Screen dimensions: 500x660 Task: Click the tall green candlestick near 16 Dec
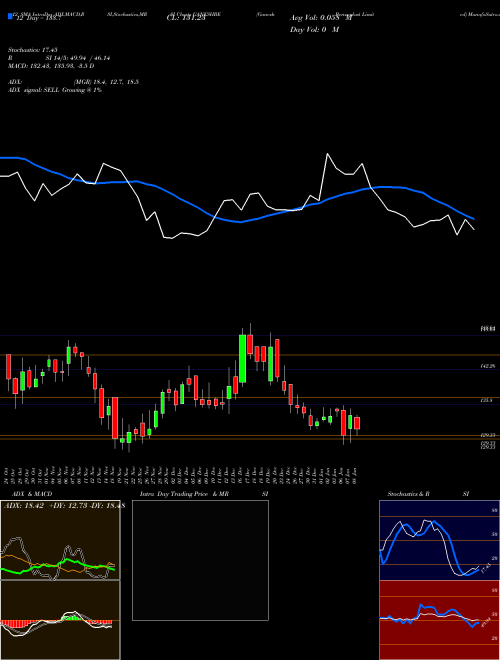(242, 359)
